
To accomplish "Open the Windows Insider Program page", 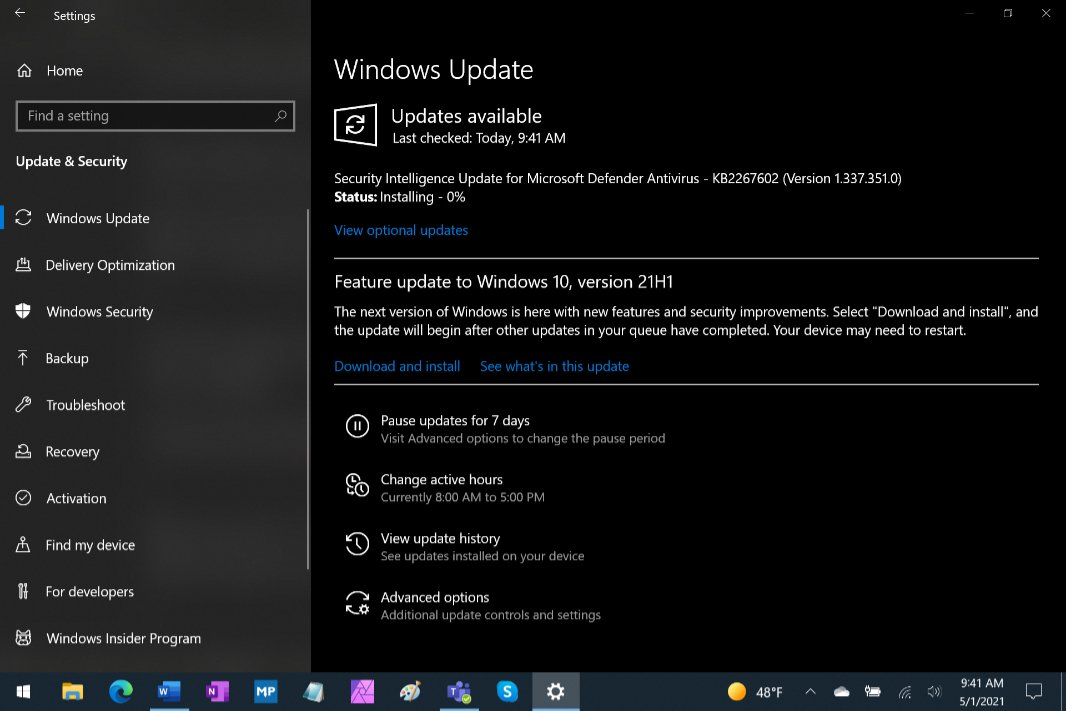I will coord(124,638).
